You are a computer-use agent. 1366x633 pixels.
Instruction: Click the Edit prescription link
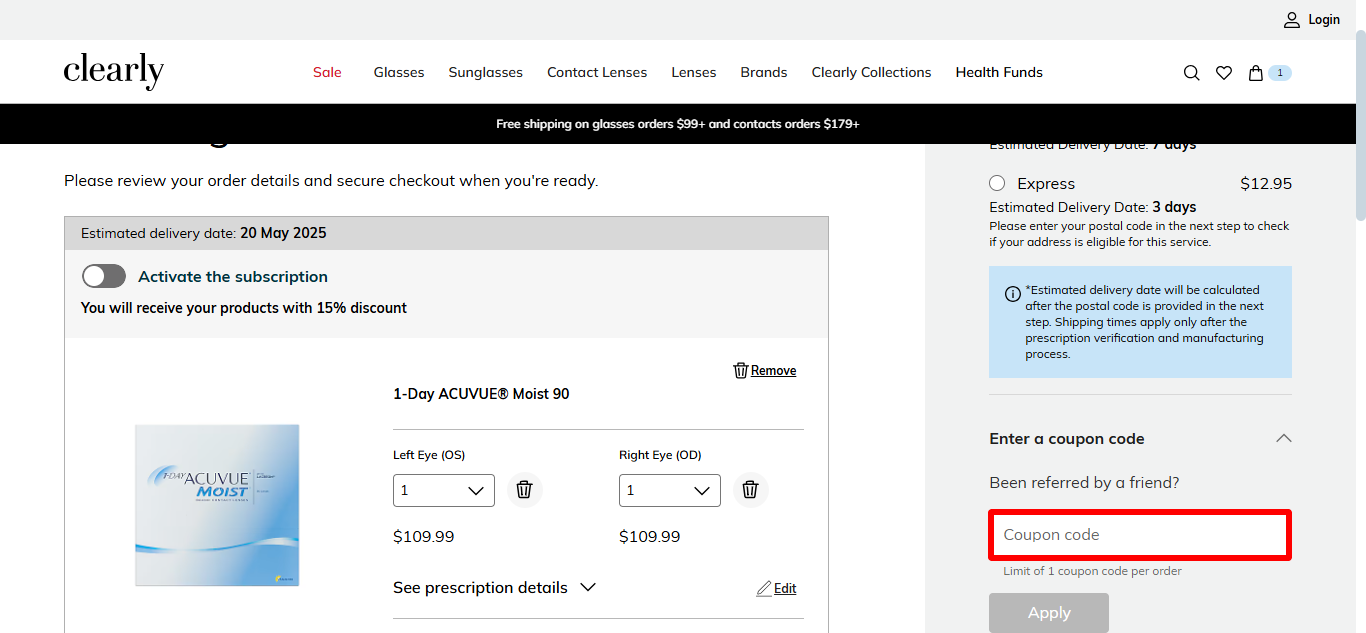coord(785,588)
